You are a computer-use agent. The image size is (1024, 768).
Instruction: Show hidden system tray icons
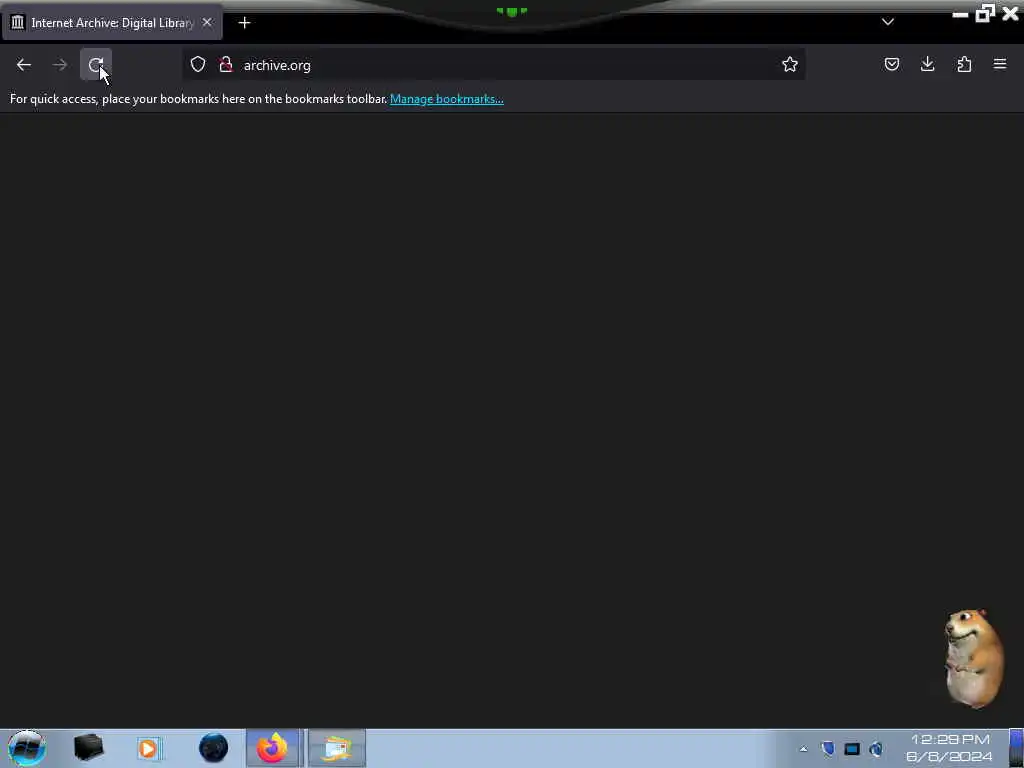[x=803, y=749]
